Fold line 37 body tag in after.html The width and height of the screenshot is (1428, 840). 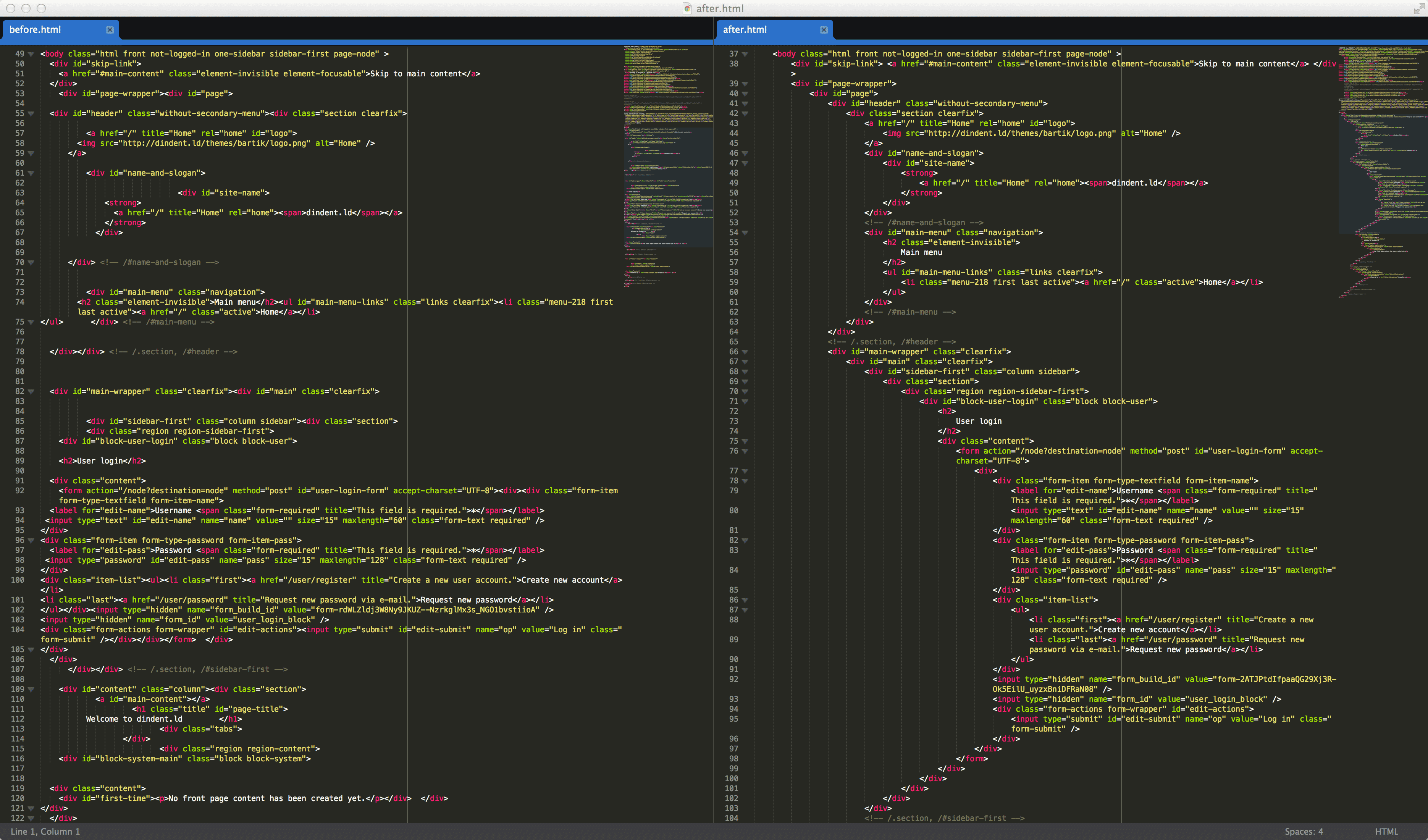745,55
